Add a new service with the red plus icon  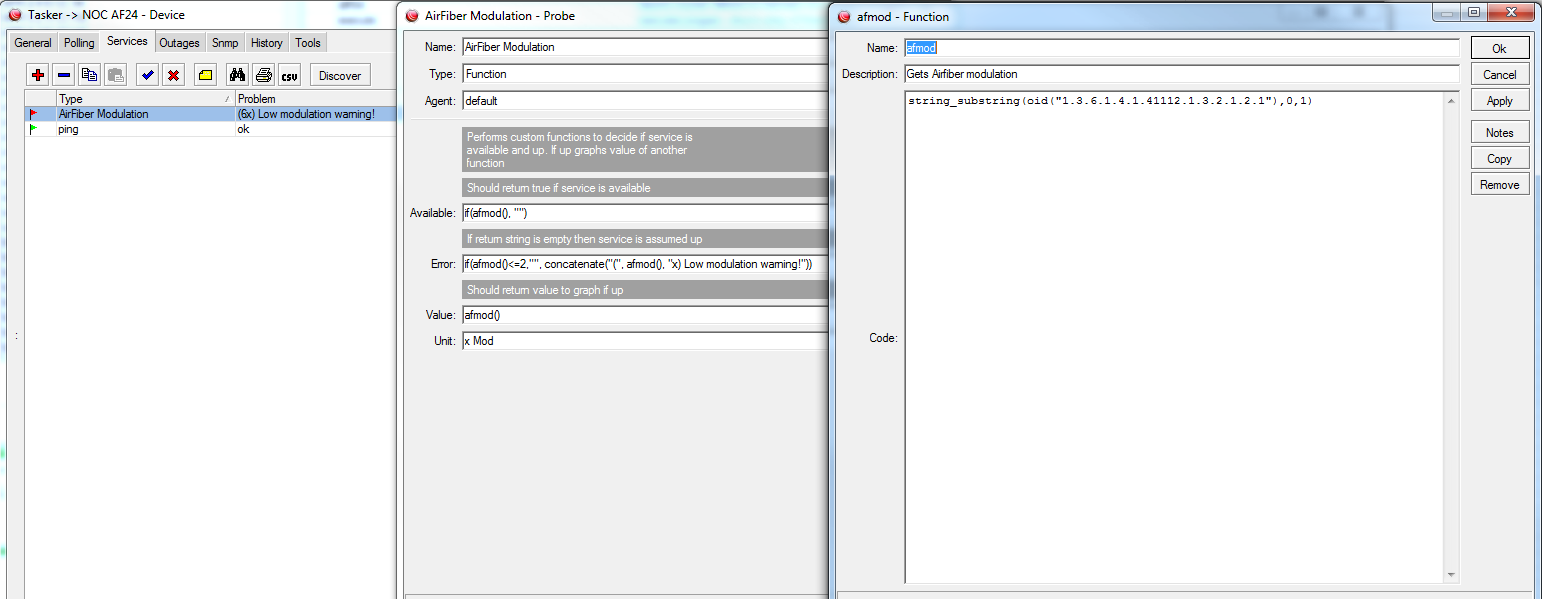pyautogui.click(x=39, y=75)
